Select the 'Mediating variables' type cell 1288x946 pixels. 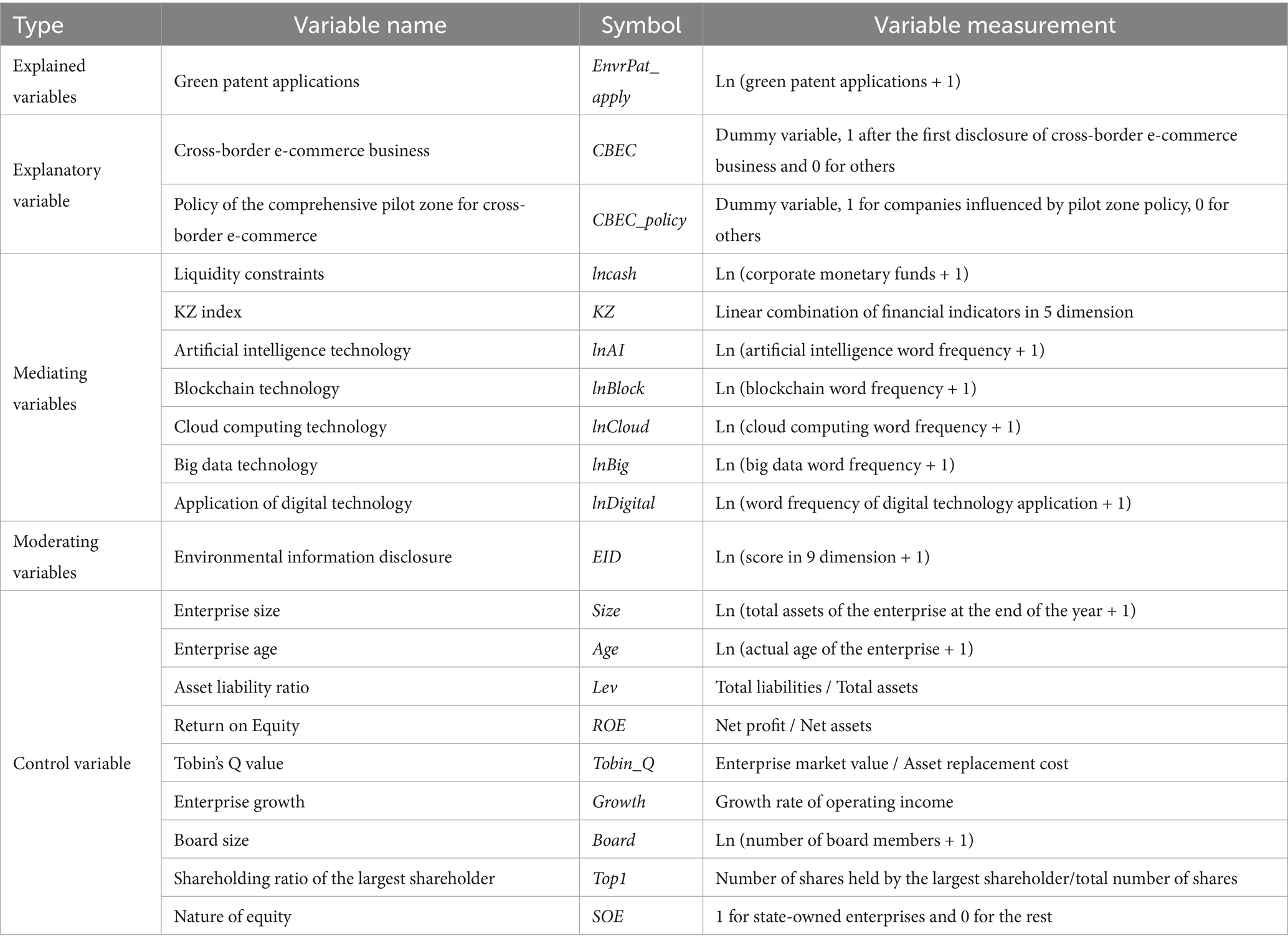(x=50, y=388)
